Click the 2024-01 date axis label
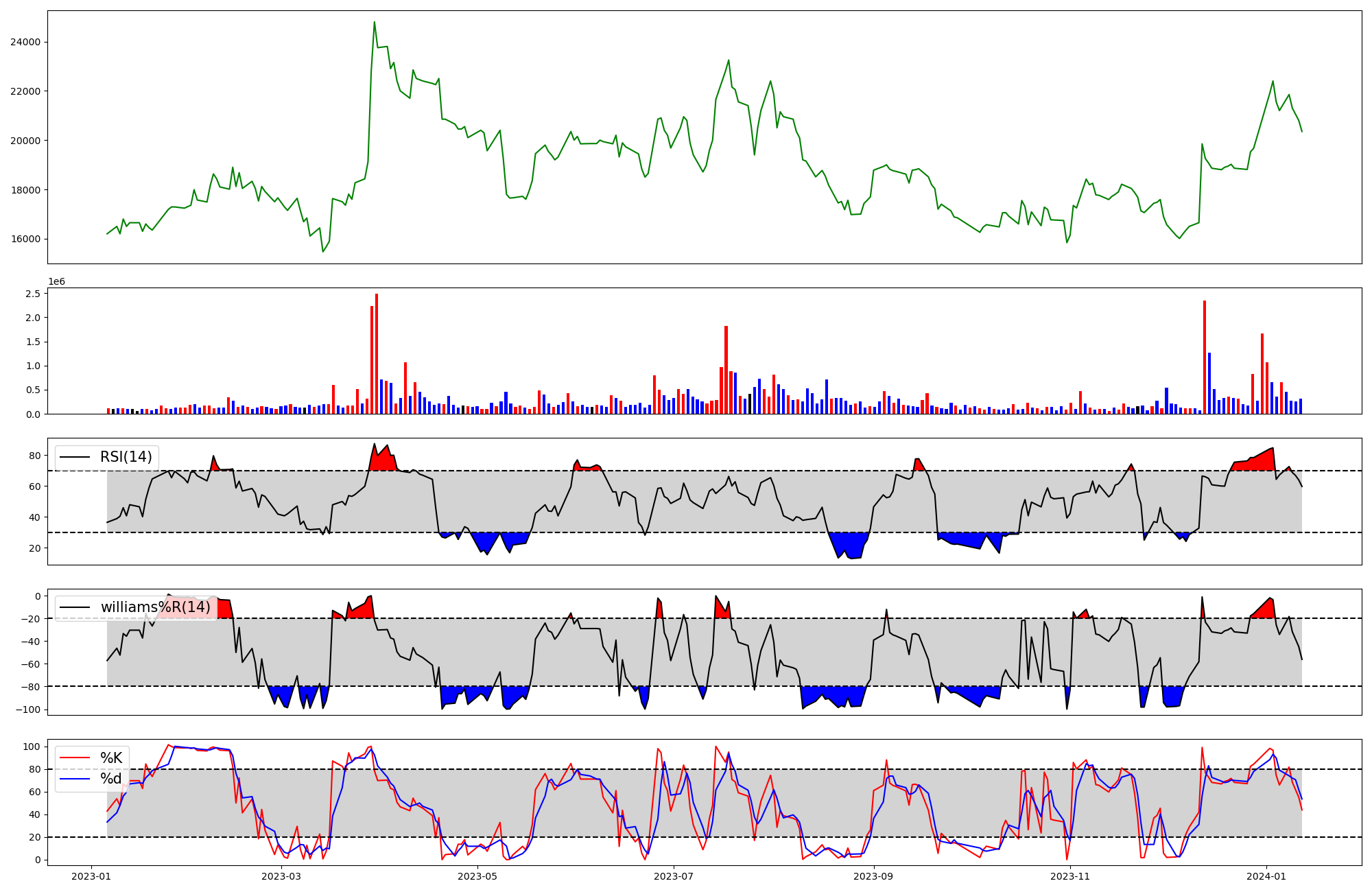1372x892 pixels. (1266, 876)
